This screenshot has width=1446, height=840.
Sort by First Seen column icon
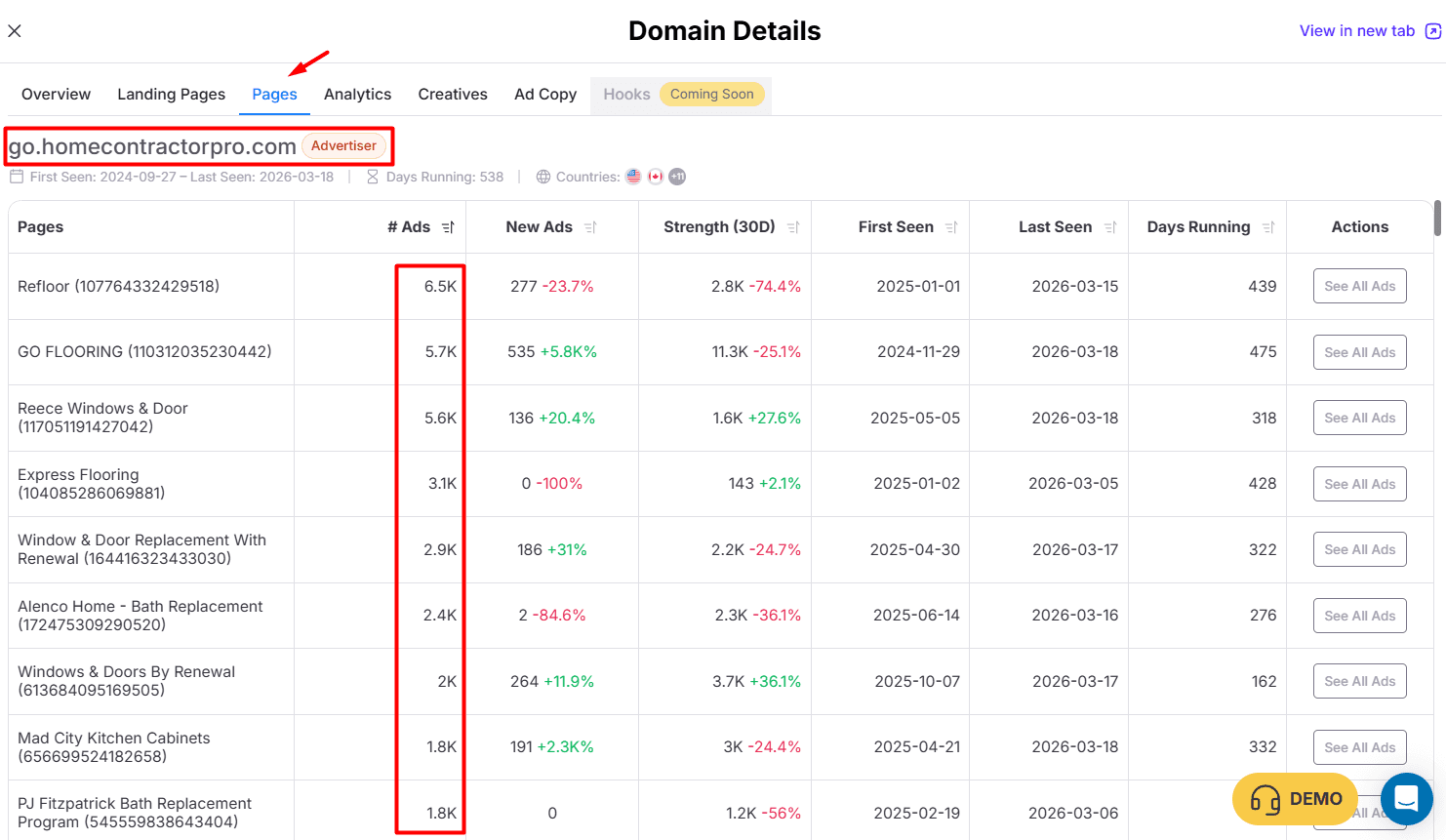coord(951,227)
